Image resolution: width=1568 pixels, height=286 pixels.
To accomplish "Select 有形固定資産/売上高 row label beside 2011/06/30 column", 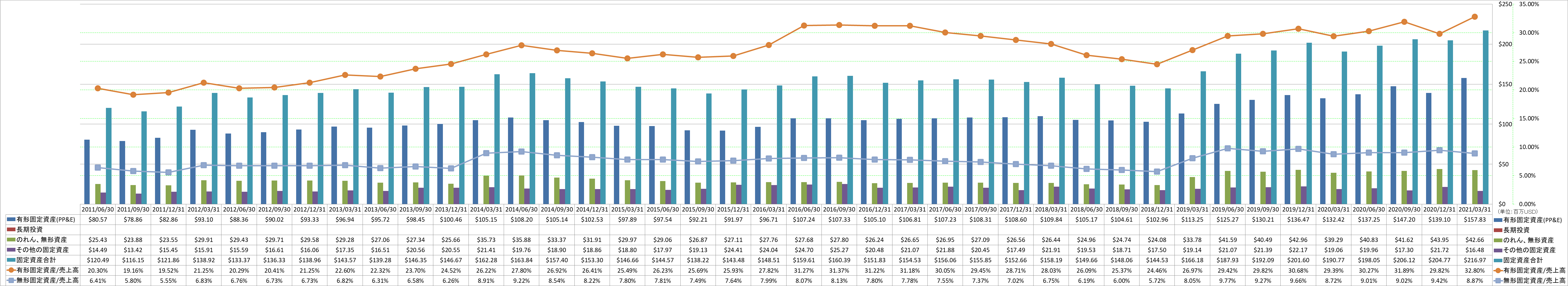I will (x=47, y=270).
